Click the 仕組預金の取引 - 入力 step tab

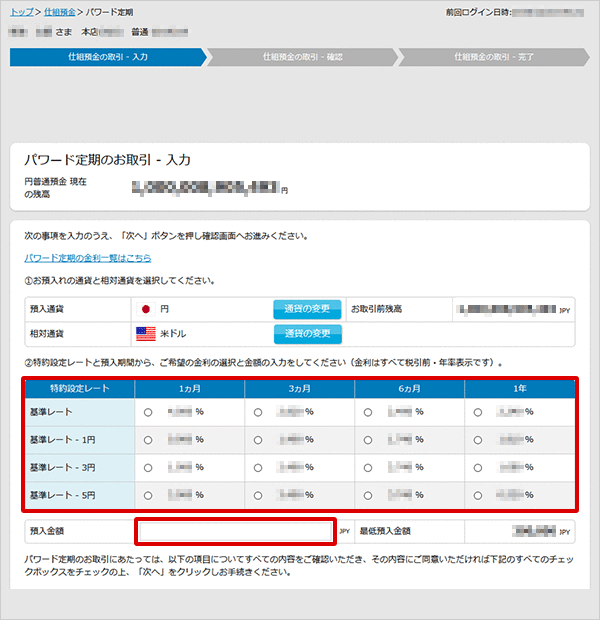point(106,57)
